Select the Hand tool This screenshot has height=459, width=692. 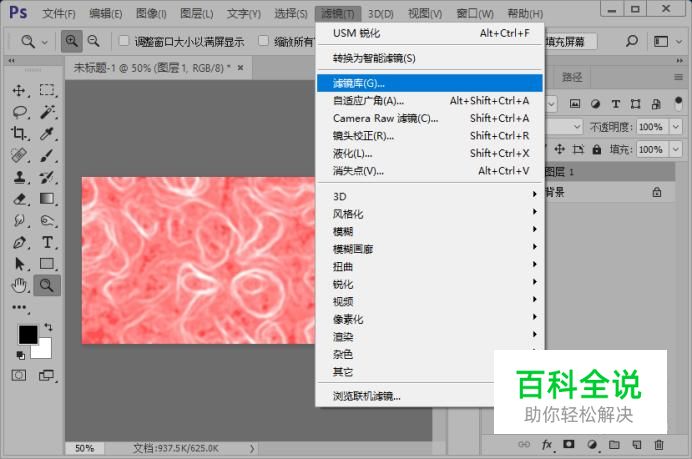[x=19, y=286]
